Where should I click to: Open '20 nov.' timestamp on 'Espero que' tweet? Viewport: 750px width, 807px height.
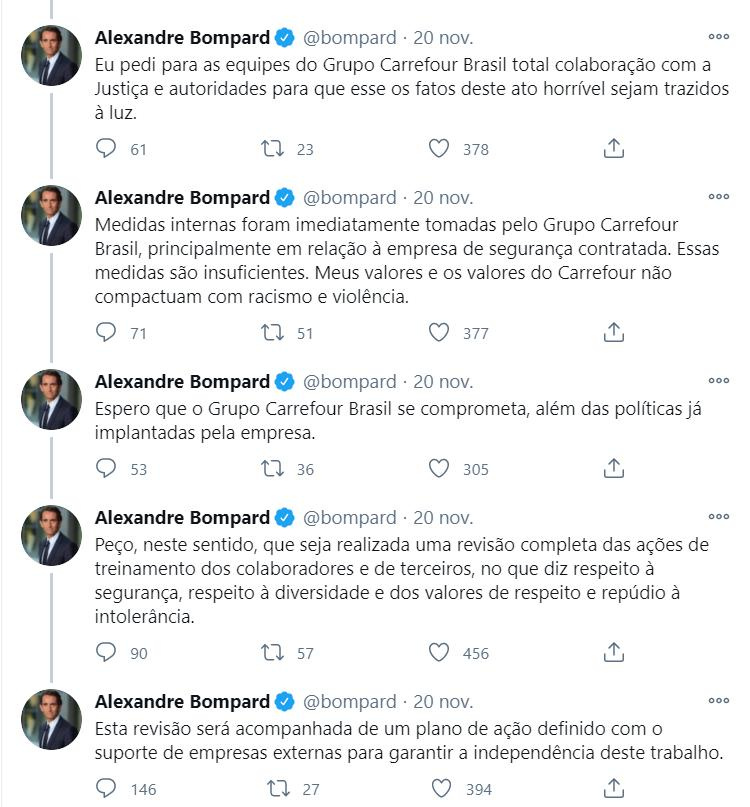(x=443, y=381)
